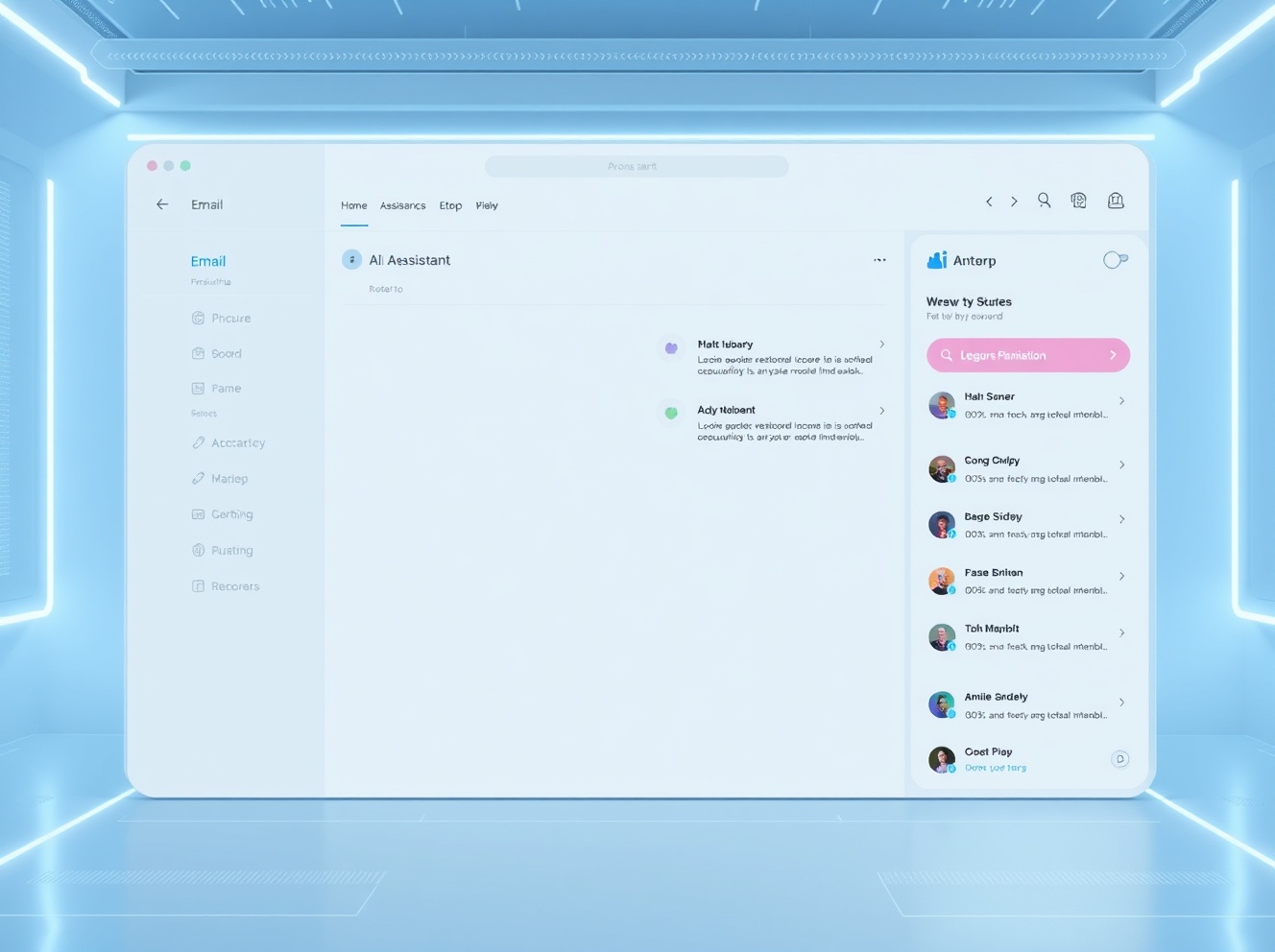
Task: Click the back arrow next to Email
Action: 162,204
